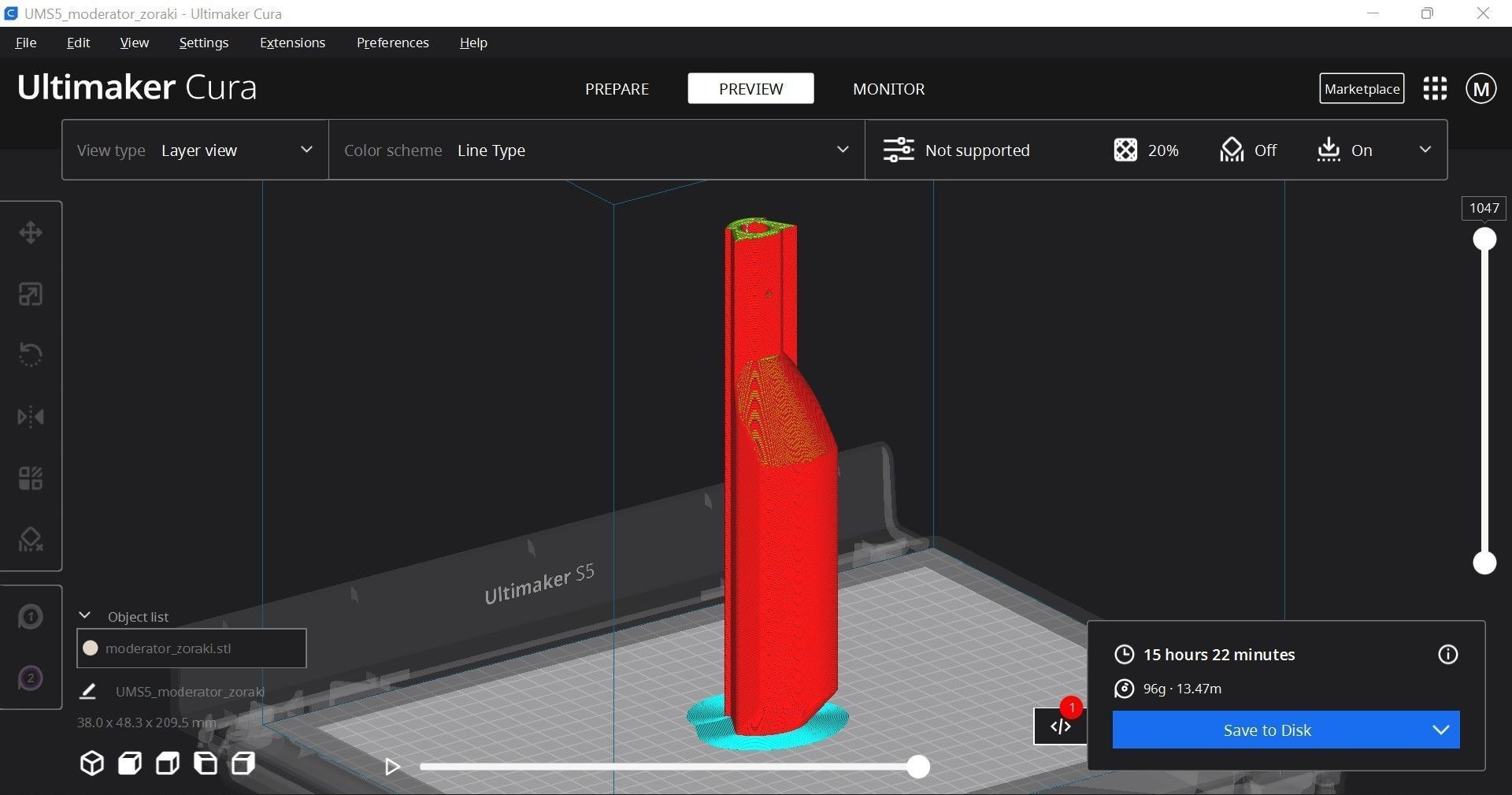Image resolution: width=1512 pixels, height=795 pixels.
Task: Click the infill 20% icon
Action: pyautogui.click(x=1125, y=150)
